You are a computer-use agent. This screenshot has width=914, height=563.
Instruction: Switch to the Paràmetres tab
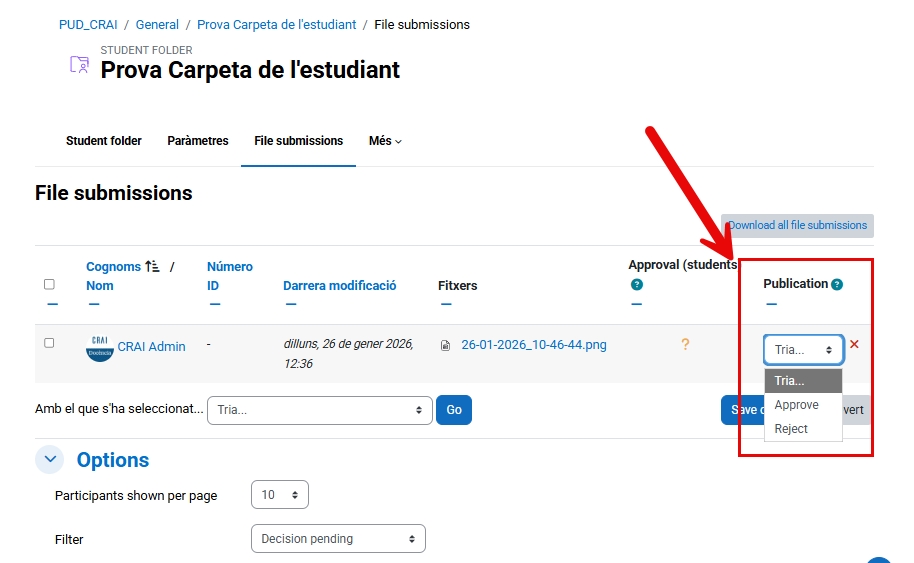click(x=198, y=141)
